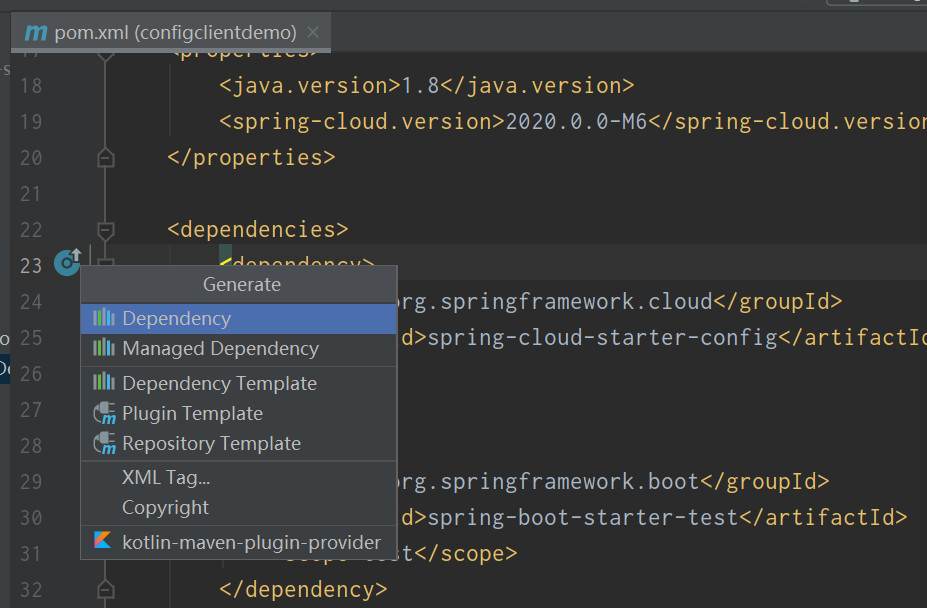Click the </scope> closing tag
Viewport: 927px width, 608px height.
pos(466,554)
